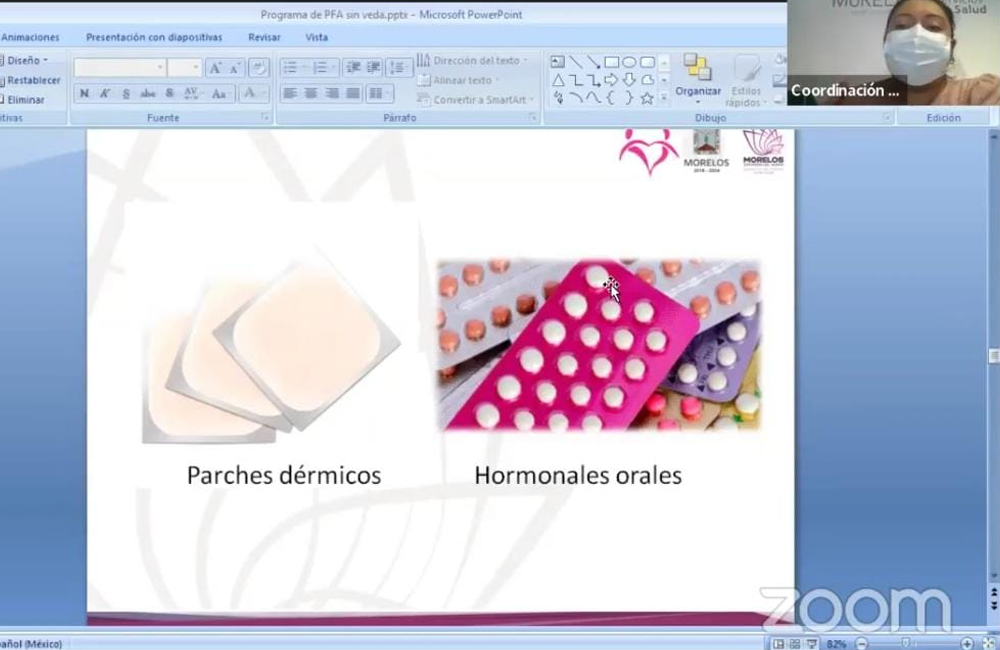Expand the shapes gallery more arrow
Viewport: 1000px width, 650px height.
tap(664, 98)
